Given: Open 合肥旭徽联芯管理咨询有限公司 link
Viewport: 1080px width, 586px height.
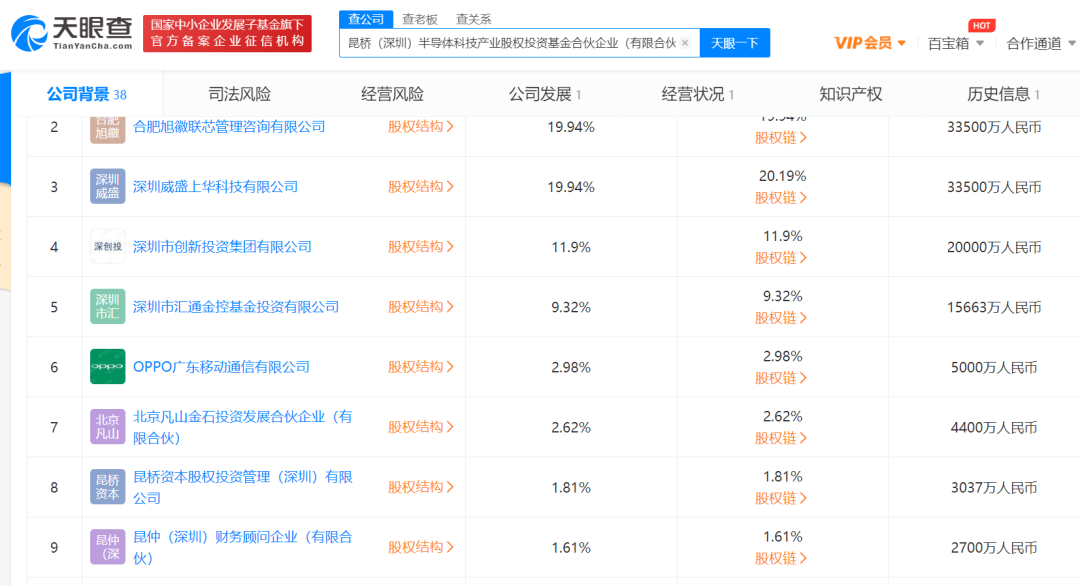Looking at the screenshot, I should click(229, 127).
